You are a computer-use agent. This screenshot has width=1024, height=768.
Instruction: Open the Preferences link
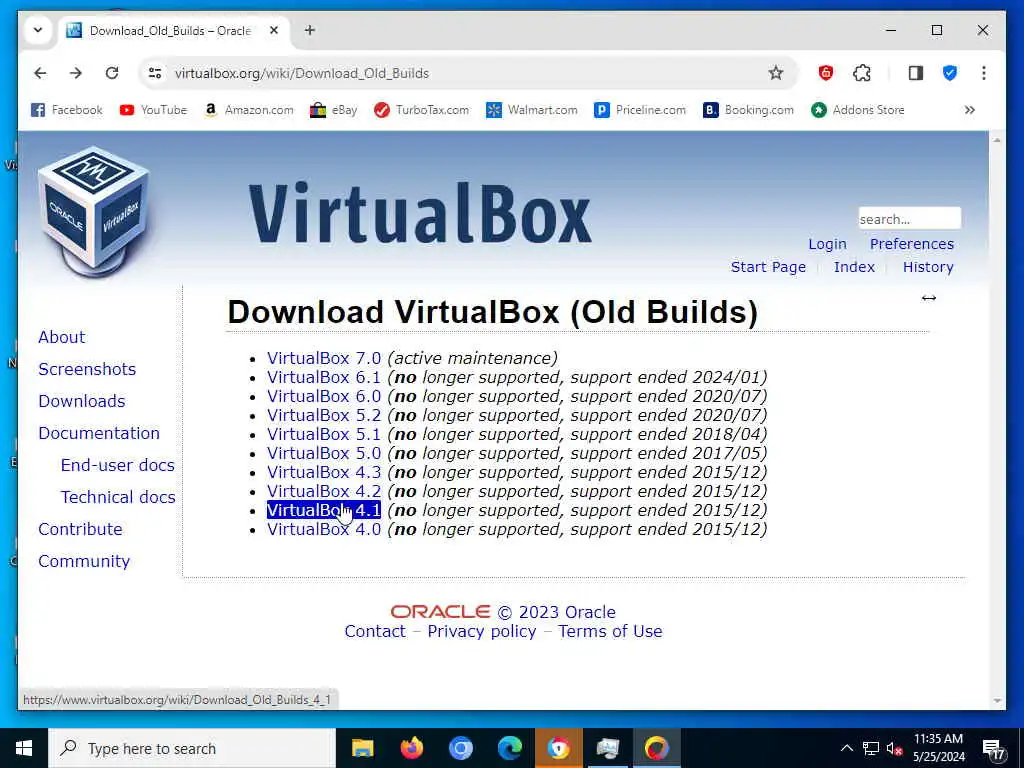[912, 244]
